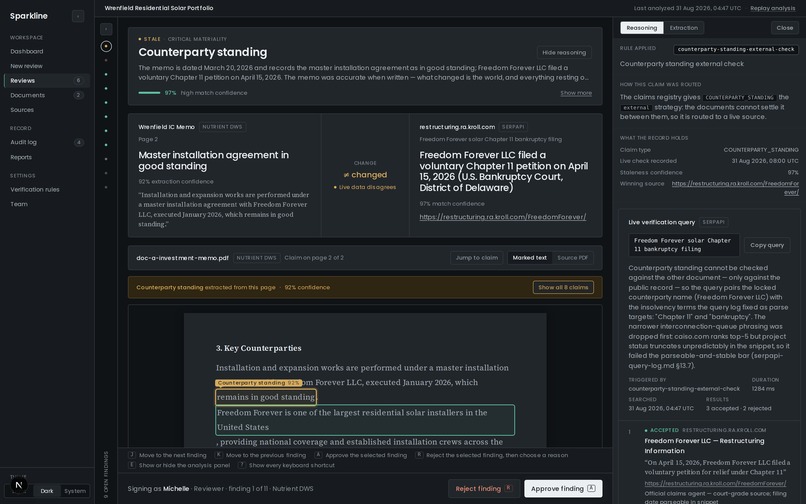Close the reasoning panel
806x504 pixels.
pos(784,28)
